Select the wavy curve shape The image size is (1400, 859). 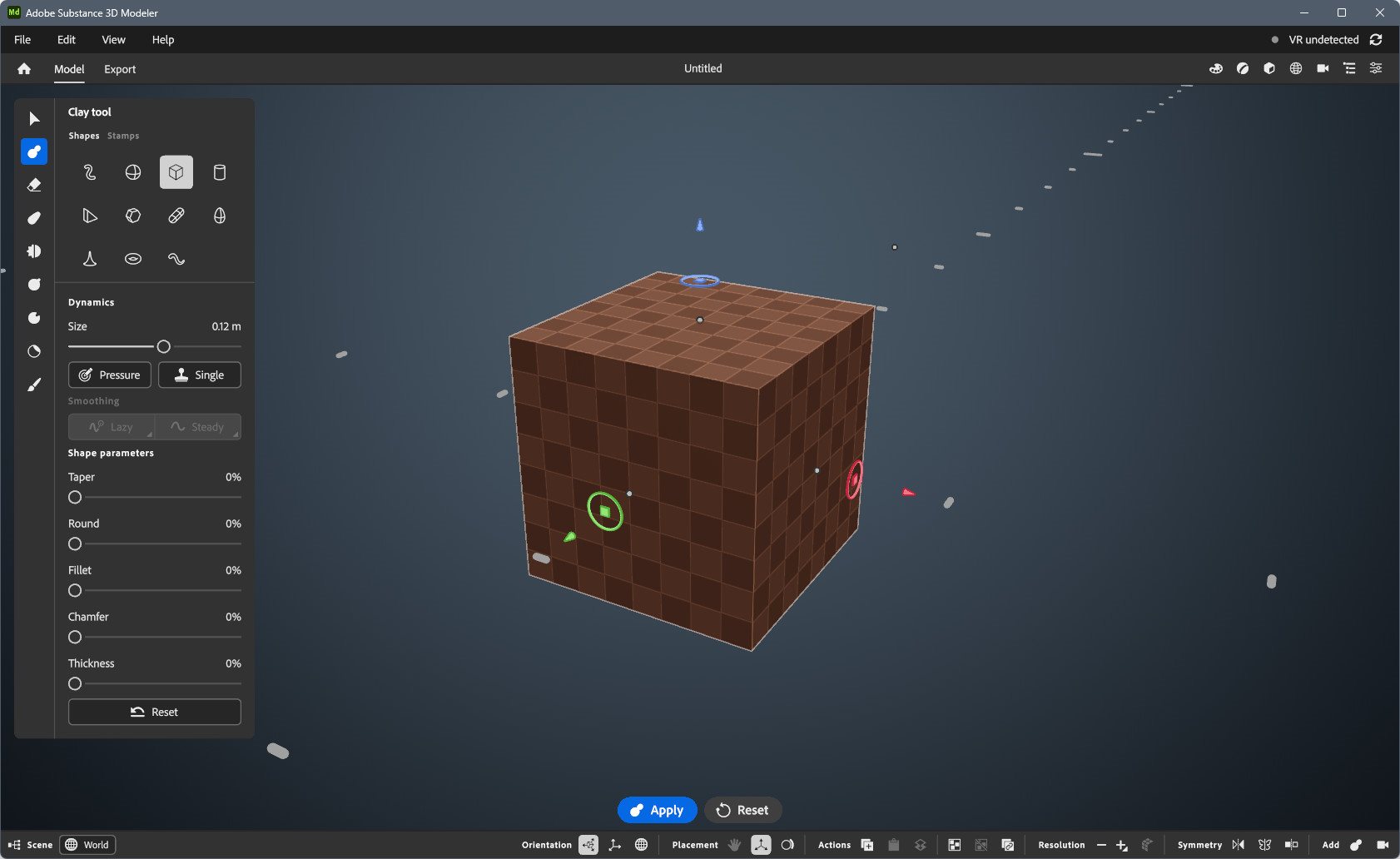(x=176, y=259)
